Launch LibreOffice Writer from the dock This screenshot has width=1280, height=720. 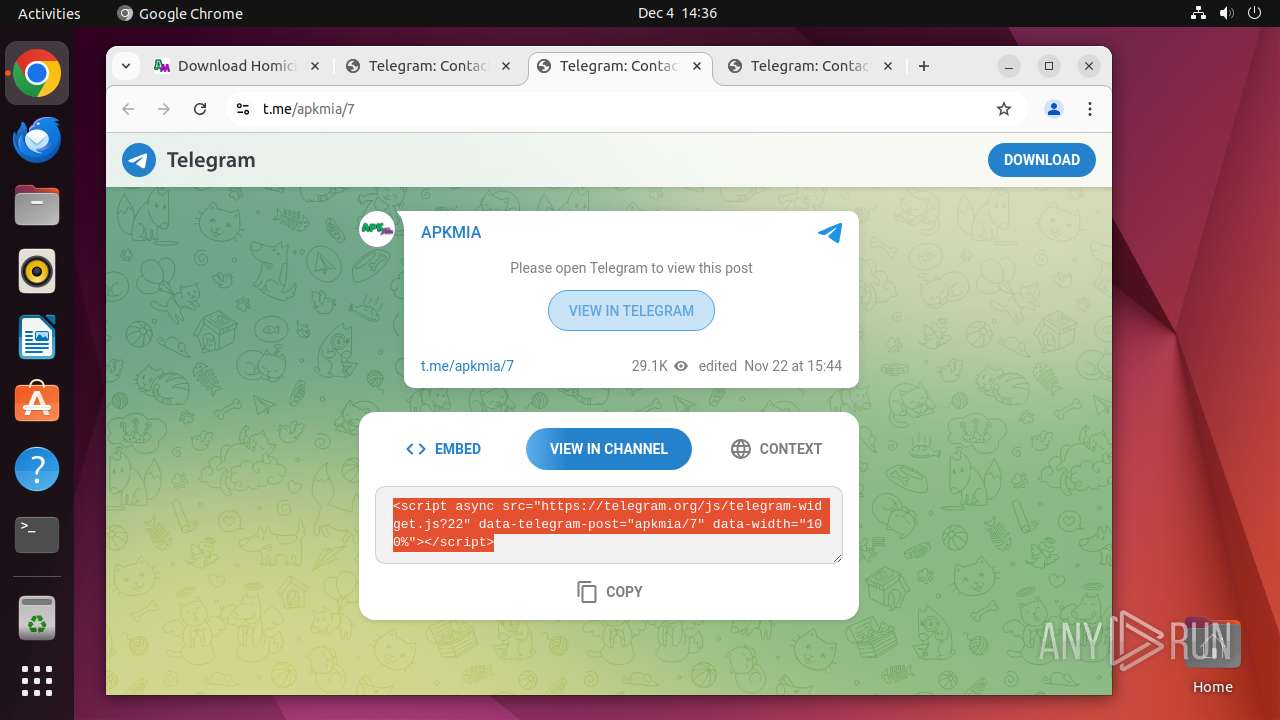pos(37,337)
